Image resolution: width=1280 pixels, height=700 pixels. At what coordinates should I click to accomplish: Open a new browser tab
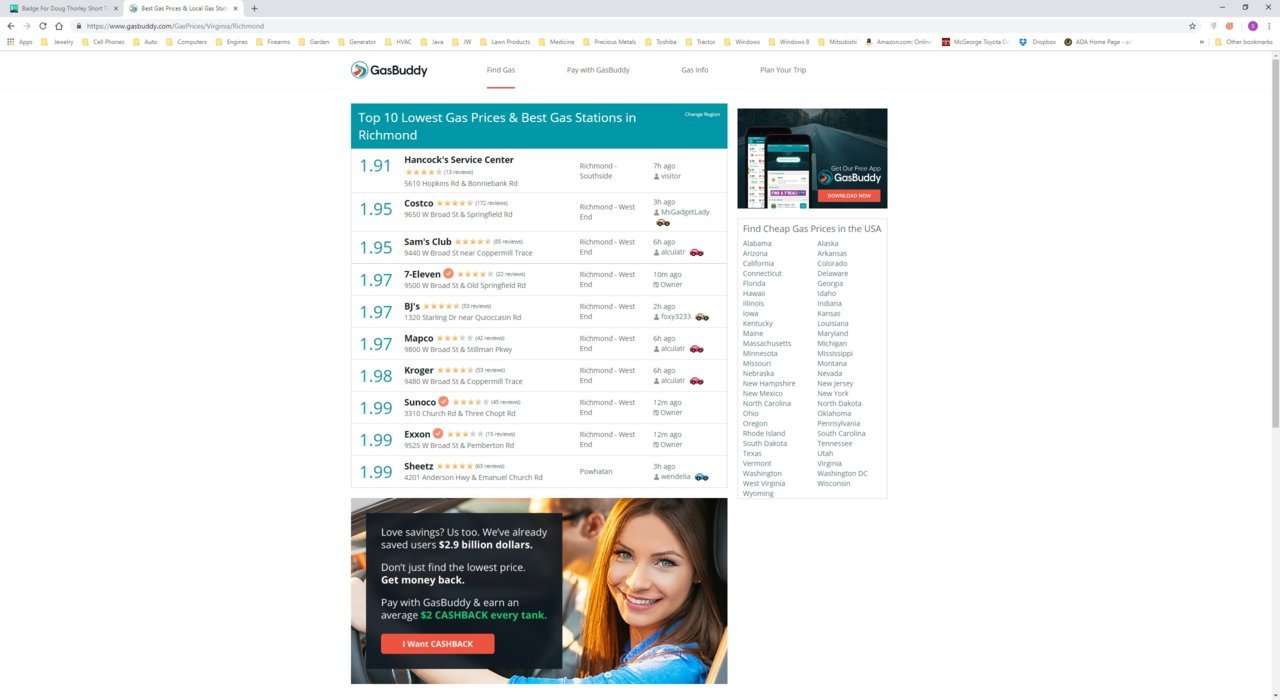point(254,8)
